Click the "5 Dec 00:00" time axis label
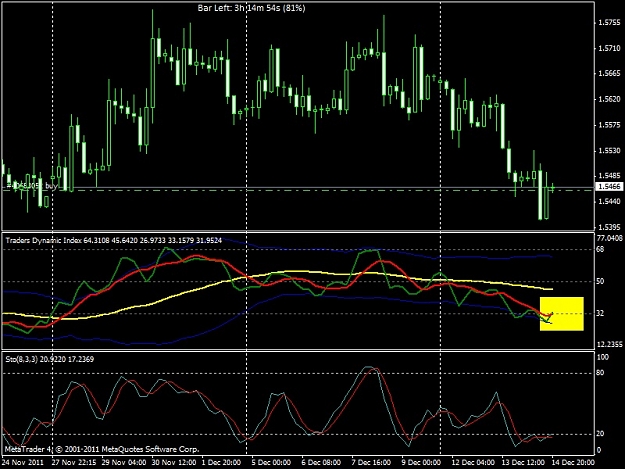This screenshot has height=469, width=625. (x=271, y=463)
